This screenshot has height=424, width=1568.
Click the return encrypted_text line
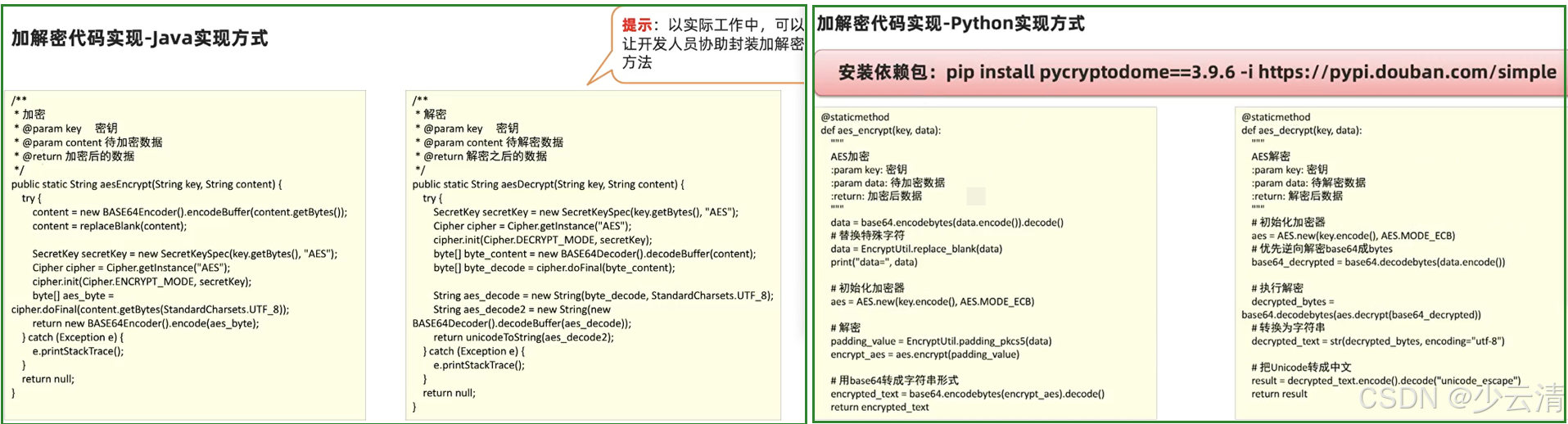879,407
